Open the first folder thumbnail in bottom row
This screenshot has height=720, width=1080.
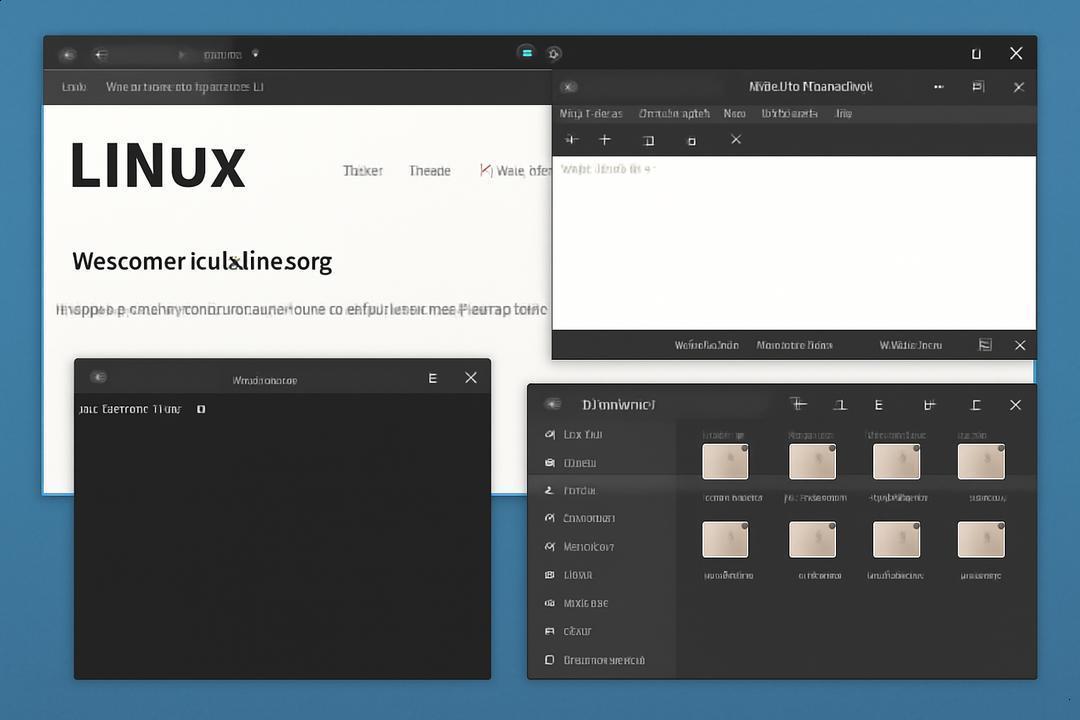[725, 539]
